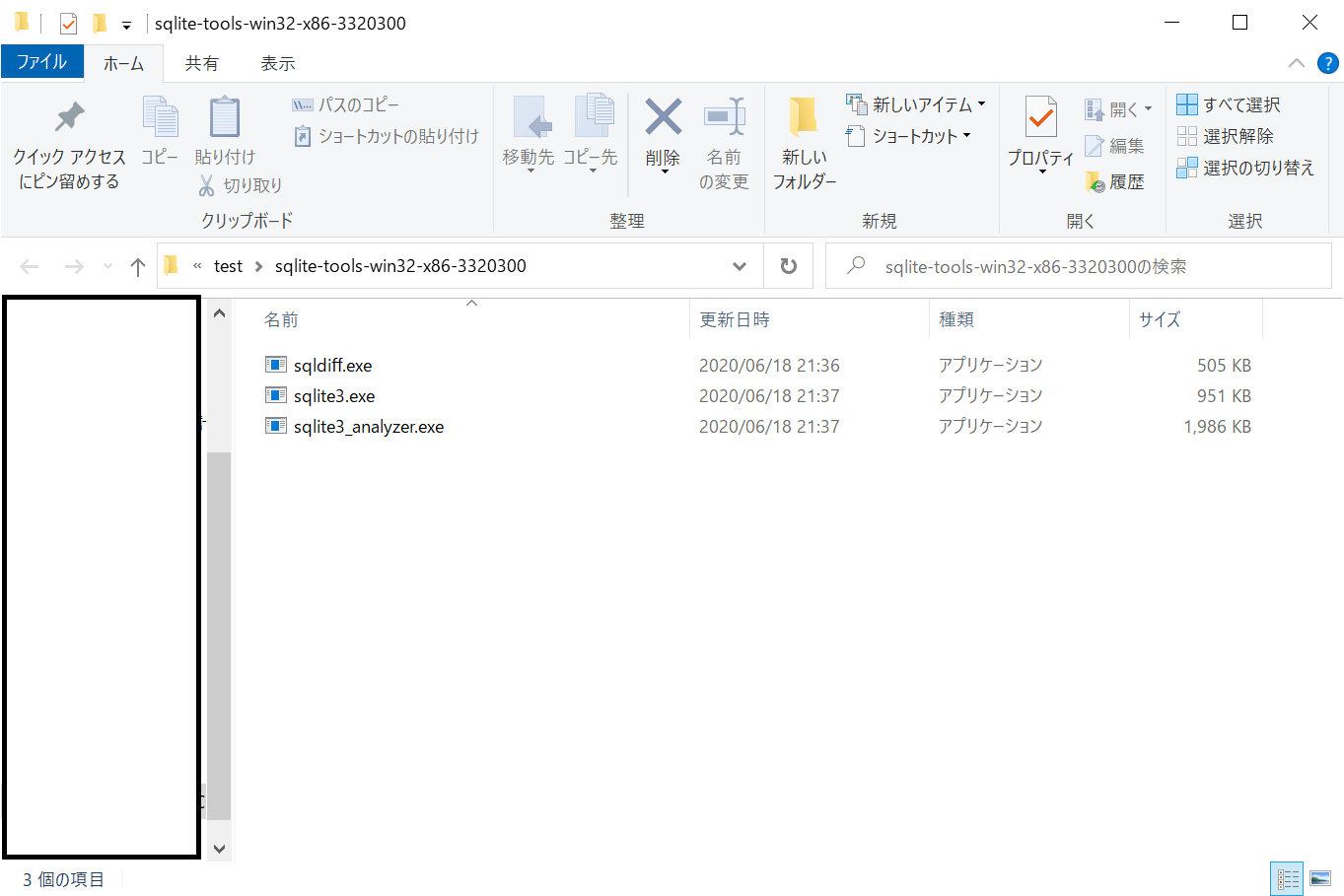This screenshot has height=896, width=1344.
Task: Go up one folder level arrow
Action: [x=138, y=266]
